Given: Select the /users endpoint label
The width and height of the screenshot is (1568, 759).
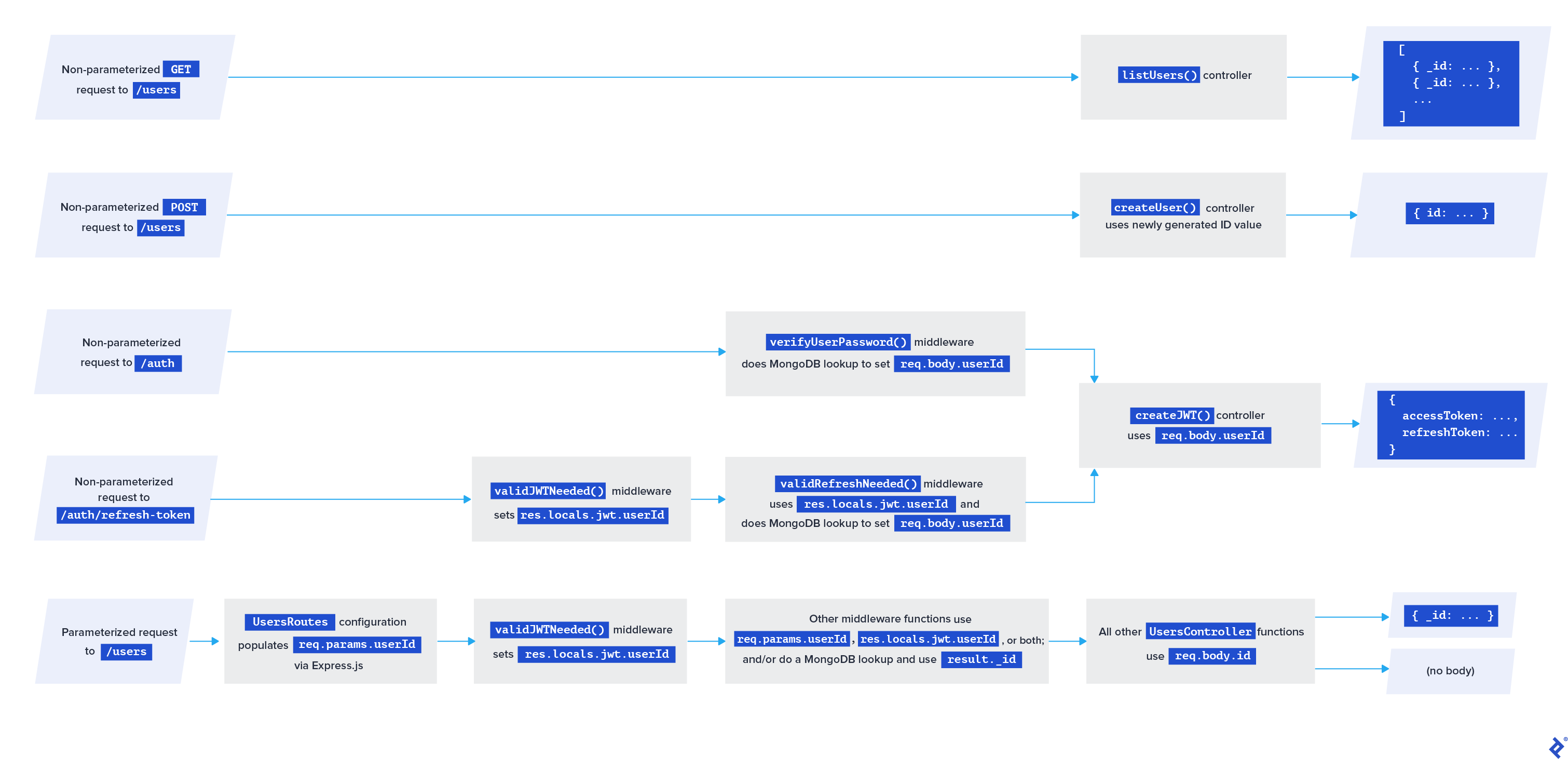Looking at the screenshot, I should tap(156, 89).
